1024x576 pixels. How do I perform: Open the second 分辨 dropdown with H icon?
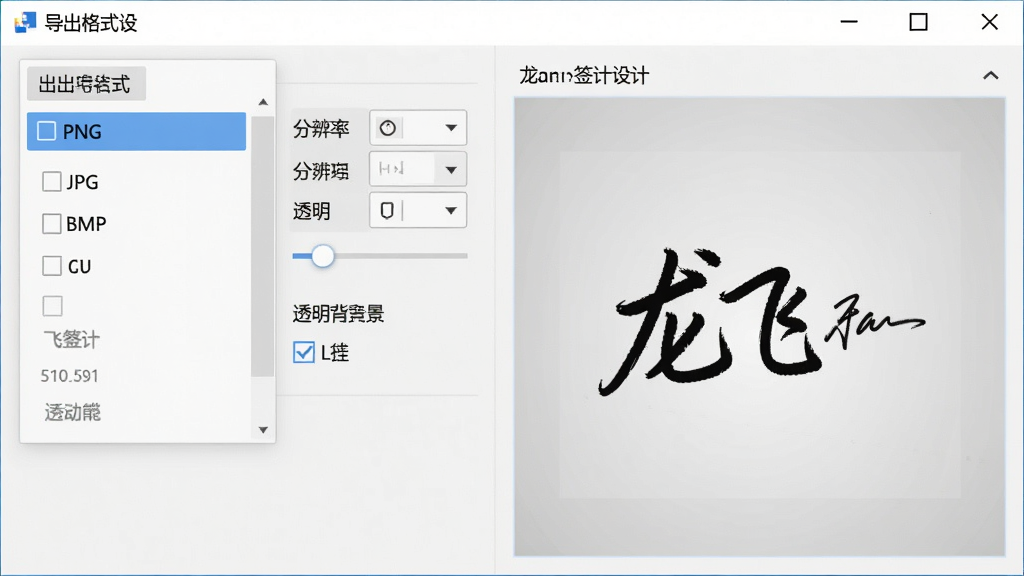418,170
